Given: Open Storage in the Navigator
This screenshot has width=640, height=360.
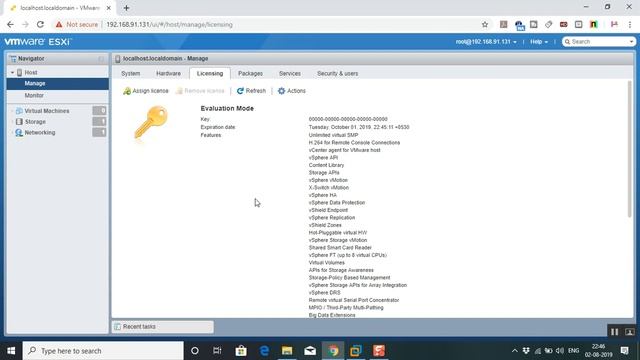Looking at the screenshot, I should click(x=35, y=122).
